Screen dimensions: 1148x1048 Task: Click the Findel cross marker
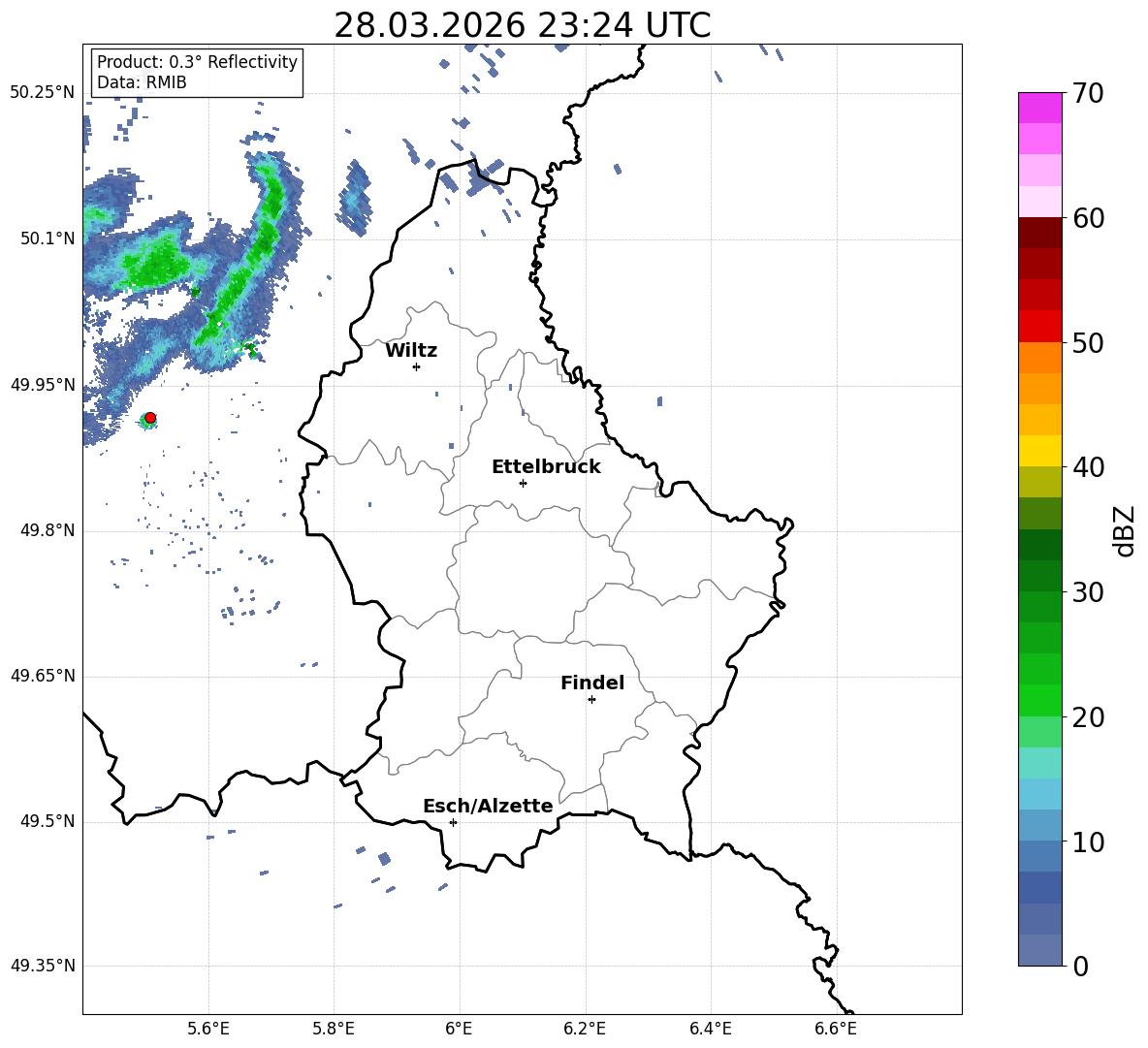point(591,700)
